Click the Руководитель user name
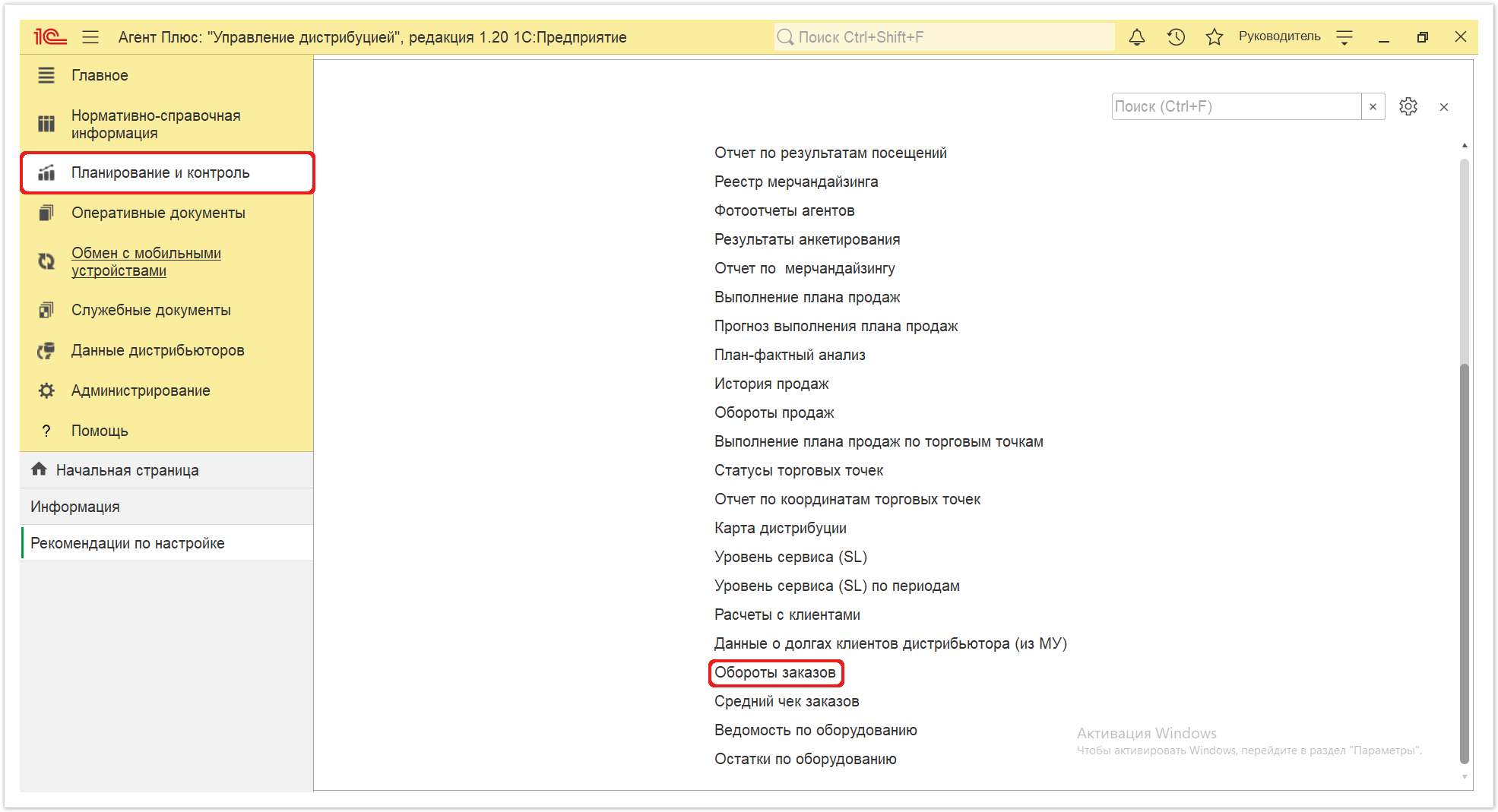This screenshot has width=1498, height=812. (x=1279, y=36)
